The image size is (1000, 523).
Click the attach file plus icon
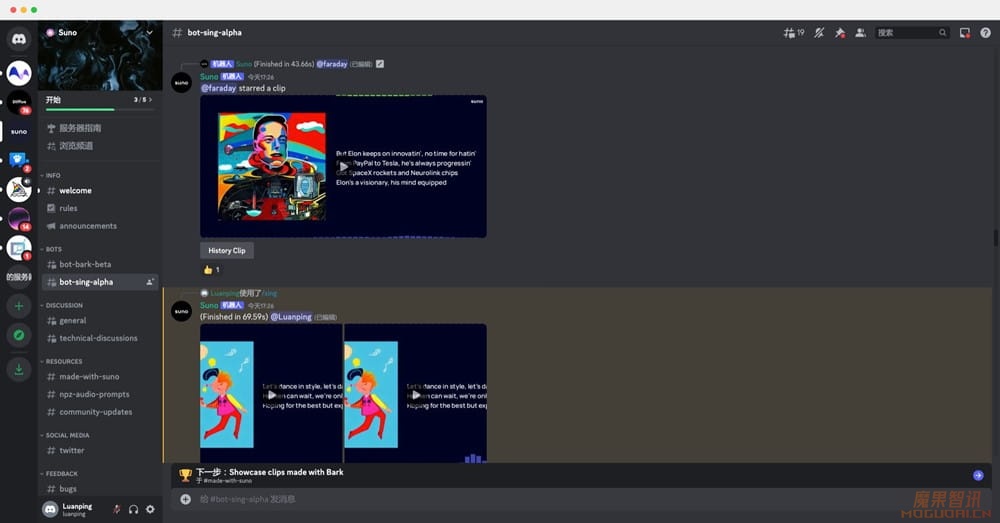(186, 499)
